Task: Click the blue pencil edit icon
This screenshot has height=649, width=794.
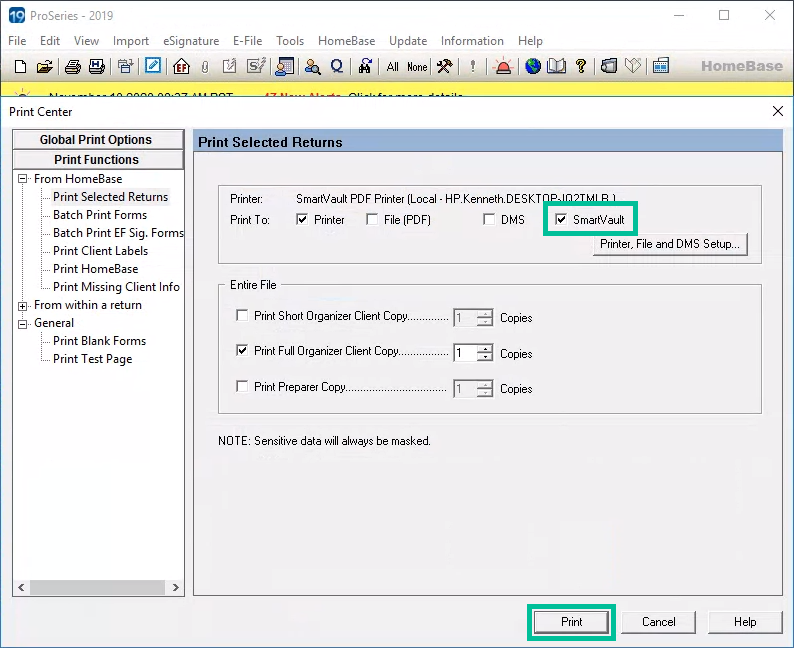Action: coord(152,66)
